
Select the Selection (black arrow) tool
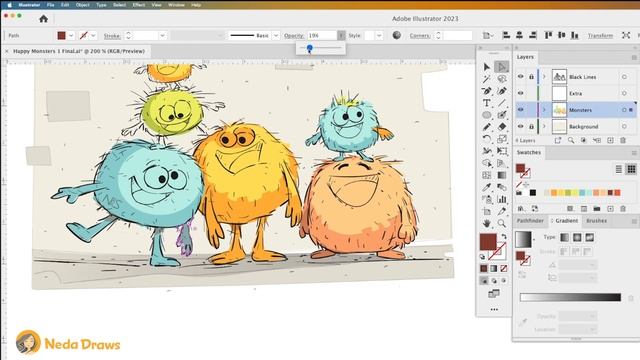487,67
